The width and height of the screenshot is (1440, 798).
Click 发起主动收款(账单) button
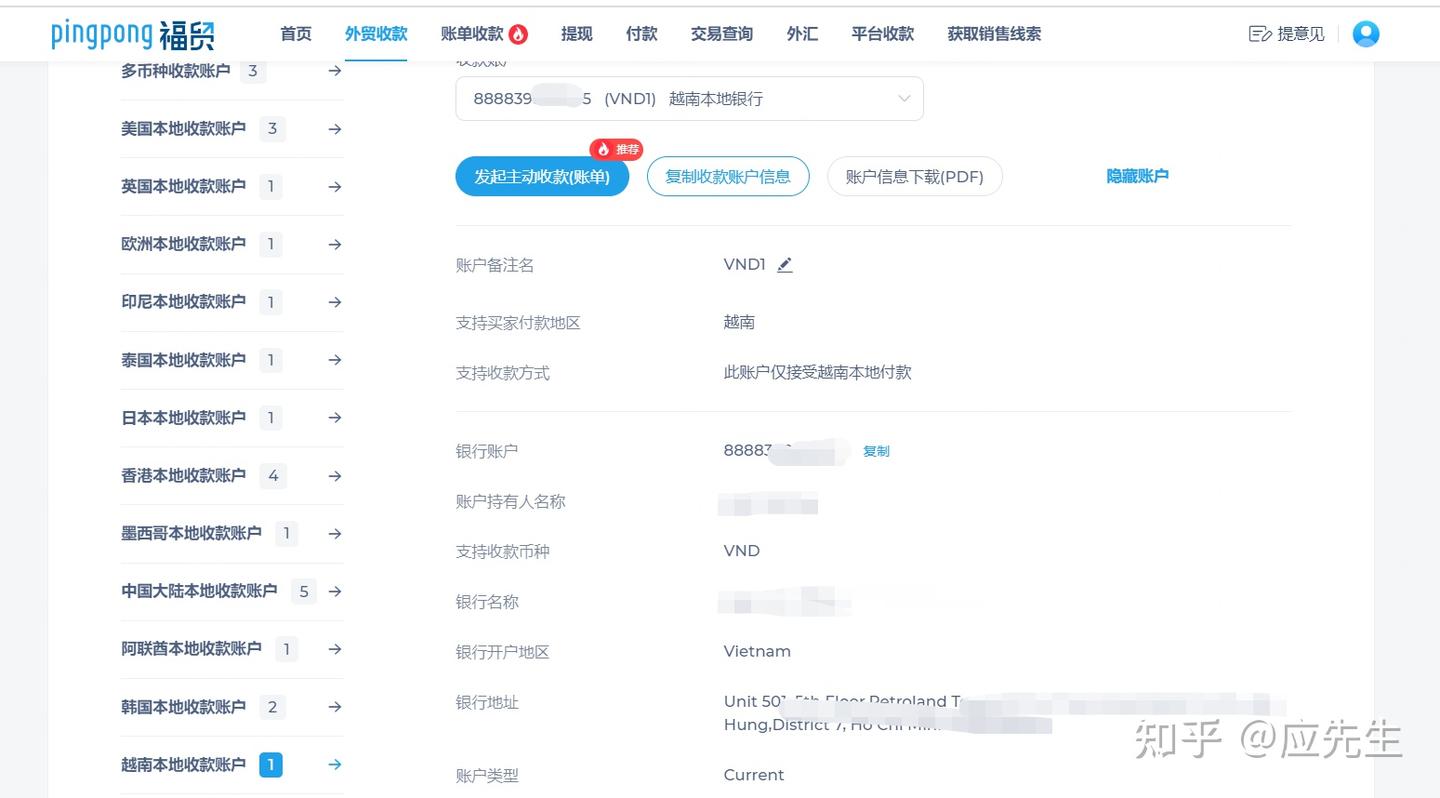point(542,176)
